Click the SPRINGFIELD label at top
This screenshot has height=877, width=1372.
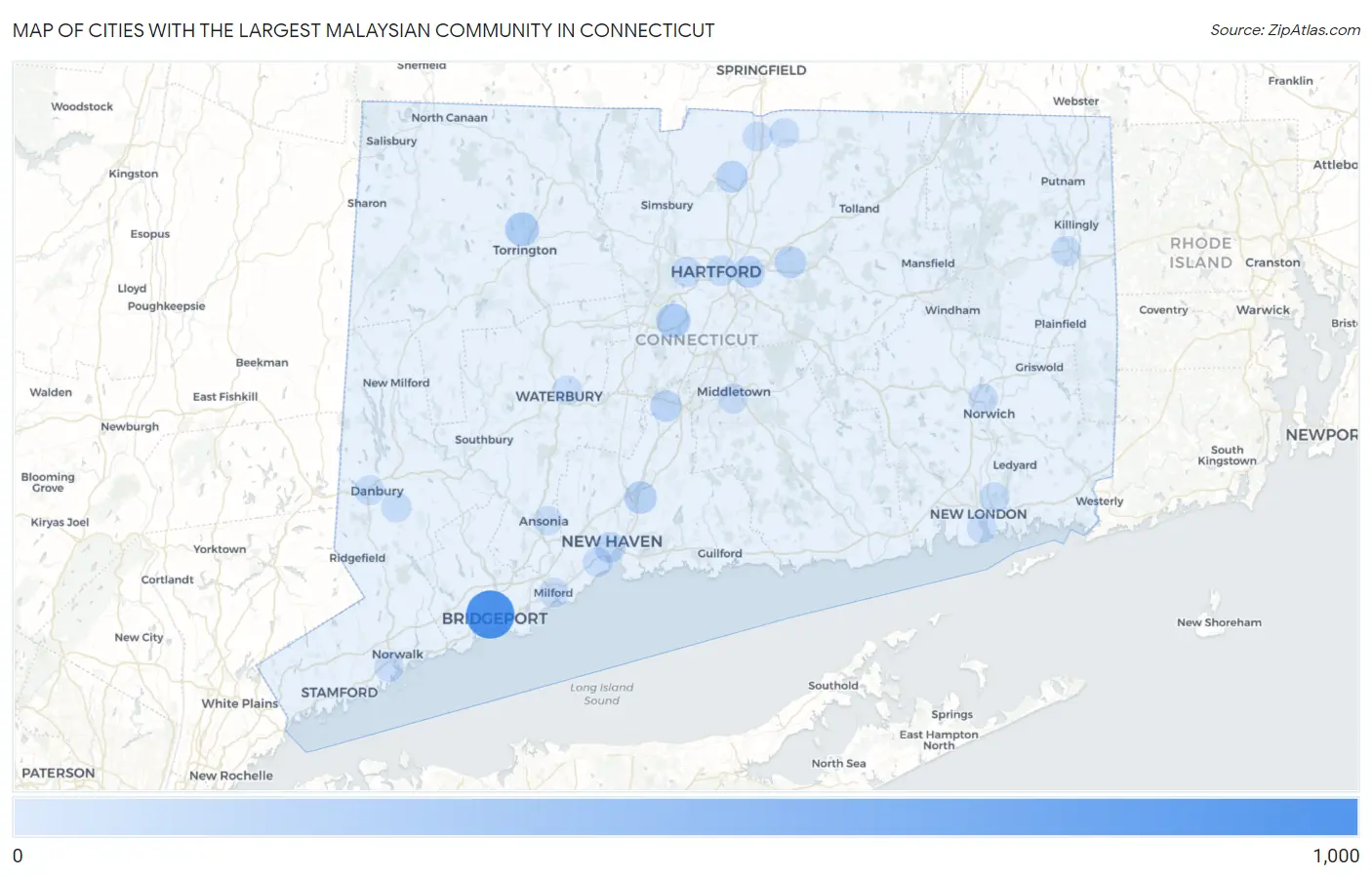[761, 70]
